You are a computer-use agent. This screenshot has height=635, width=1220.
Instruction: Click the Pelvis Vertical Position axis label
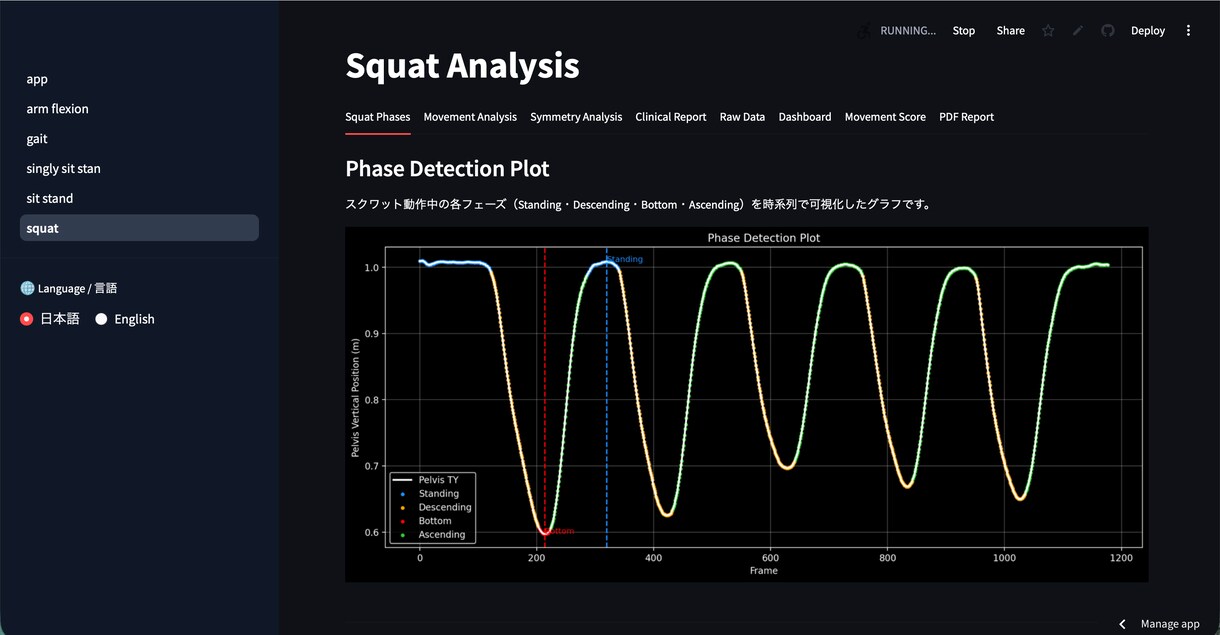(x=356, y=397)
